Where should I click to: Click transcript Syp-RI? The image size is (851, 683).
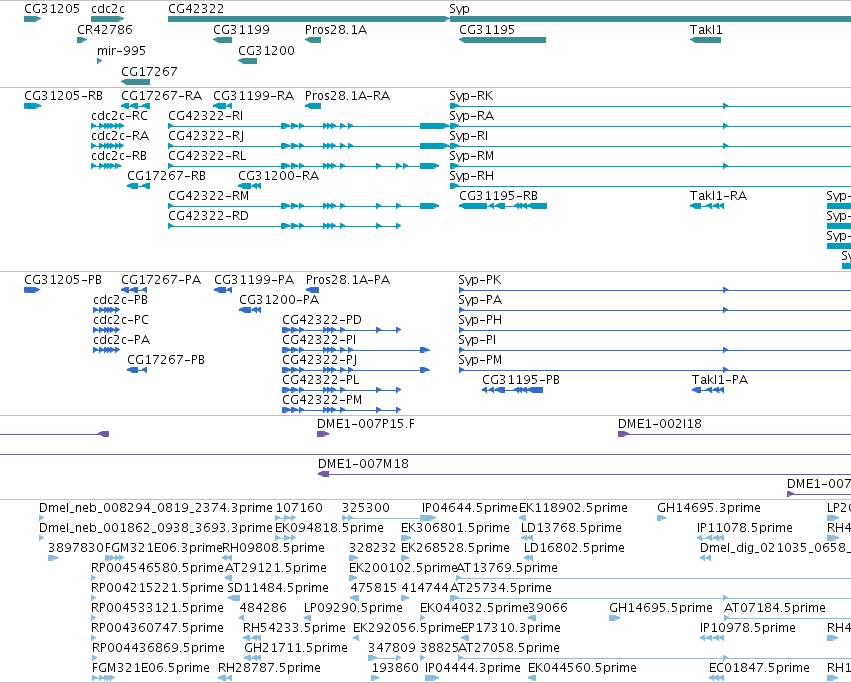468,136
